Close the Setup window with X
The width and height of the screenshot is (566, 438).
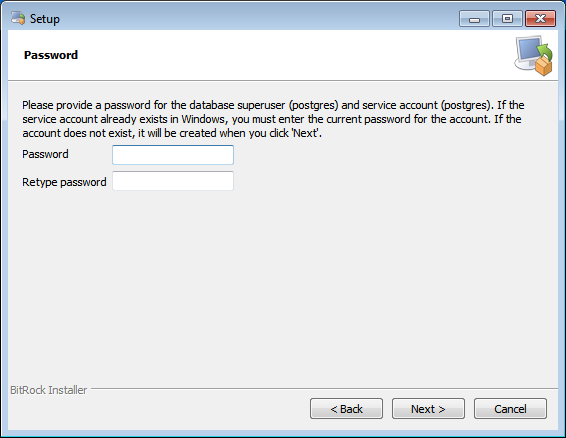(540, 19)
